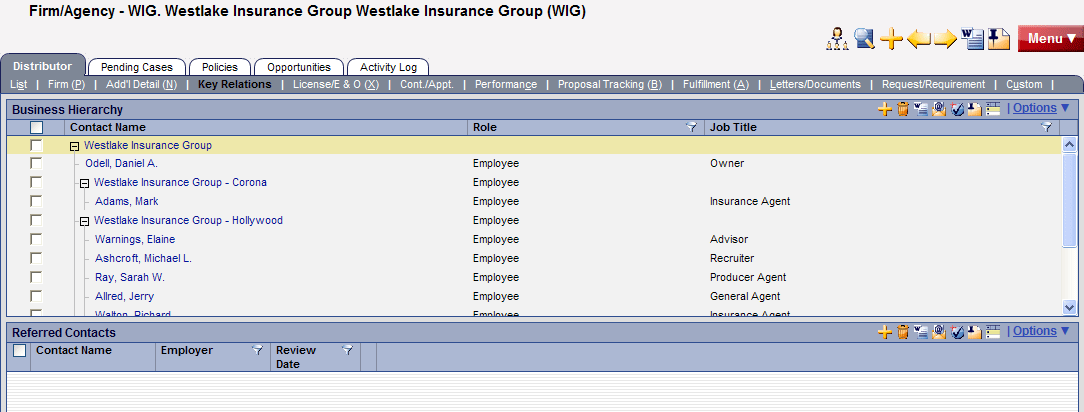This screenshot has height=412, width=1084.
Task: Click the Performance sub-navigation link
Action: (505, 85)
